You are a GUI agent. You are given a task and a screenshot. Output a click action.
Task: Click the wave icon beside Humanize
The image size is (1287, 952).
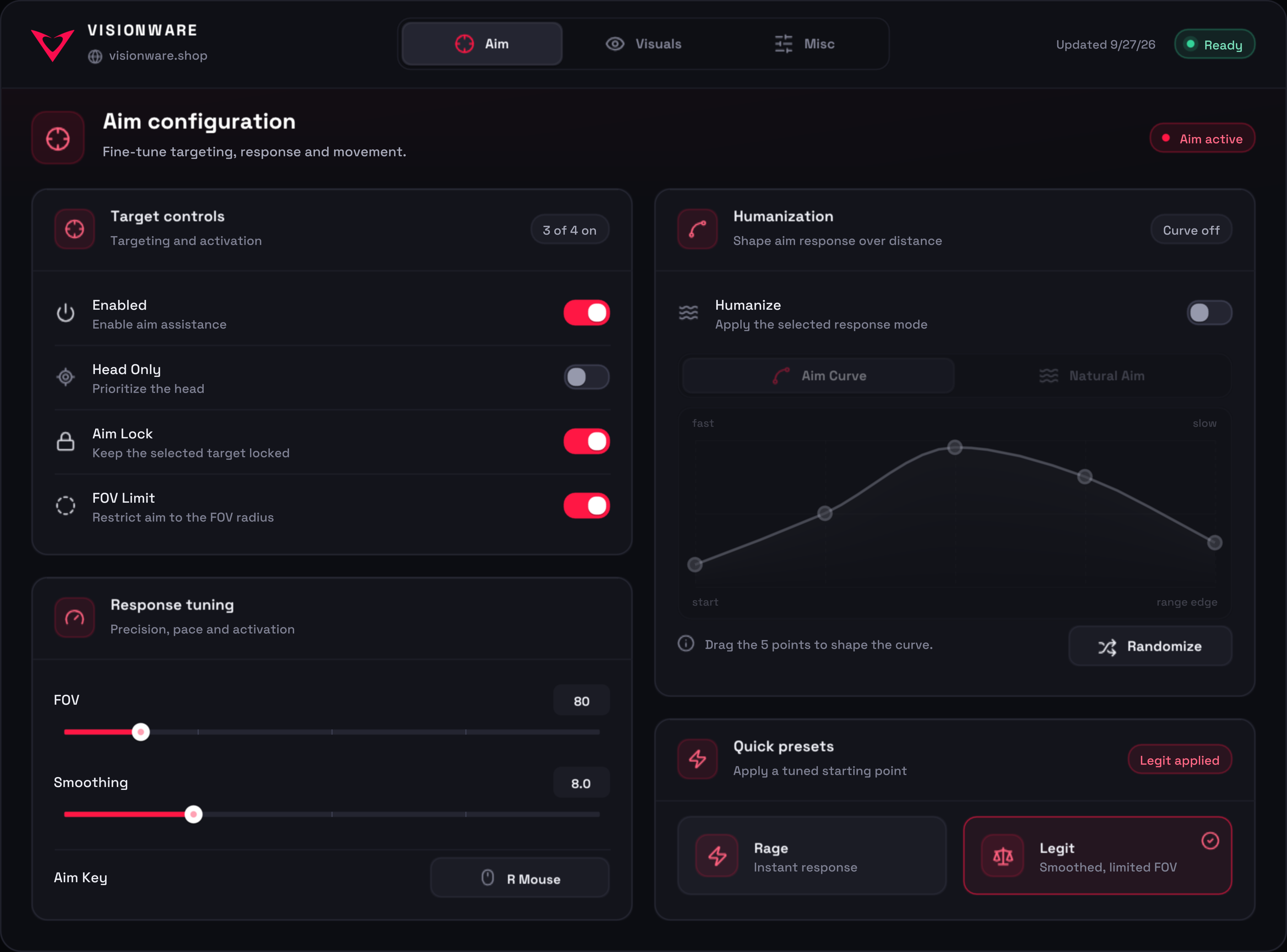(688, 313)
